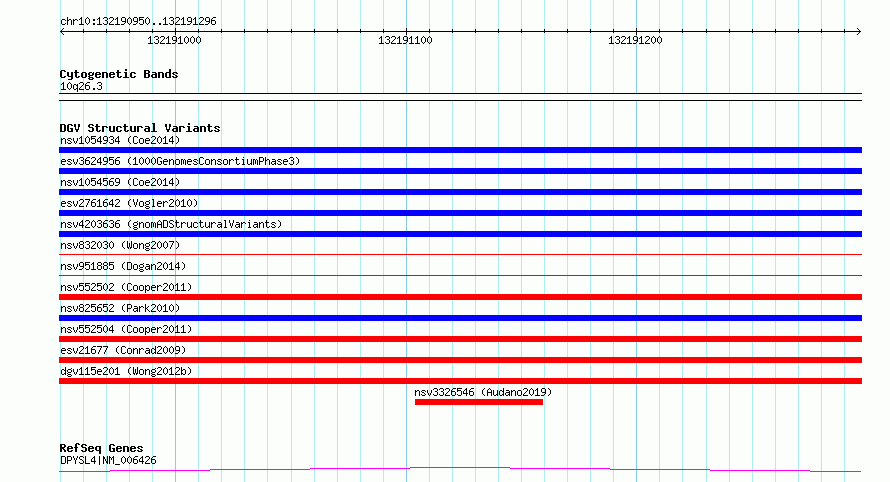Open the DPYSL4|NM_006426 gene label
The image size is (890, 482).
pos(108,460)
